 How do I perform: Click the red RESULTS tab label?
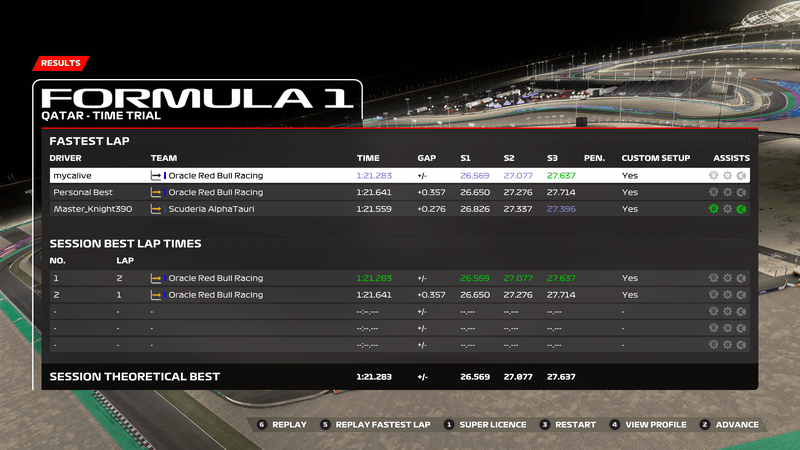[x=61, y=63]
